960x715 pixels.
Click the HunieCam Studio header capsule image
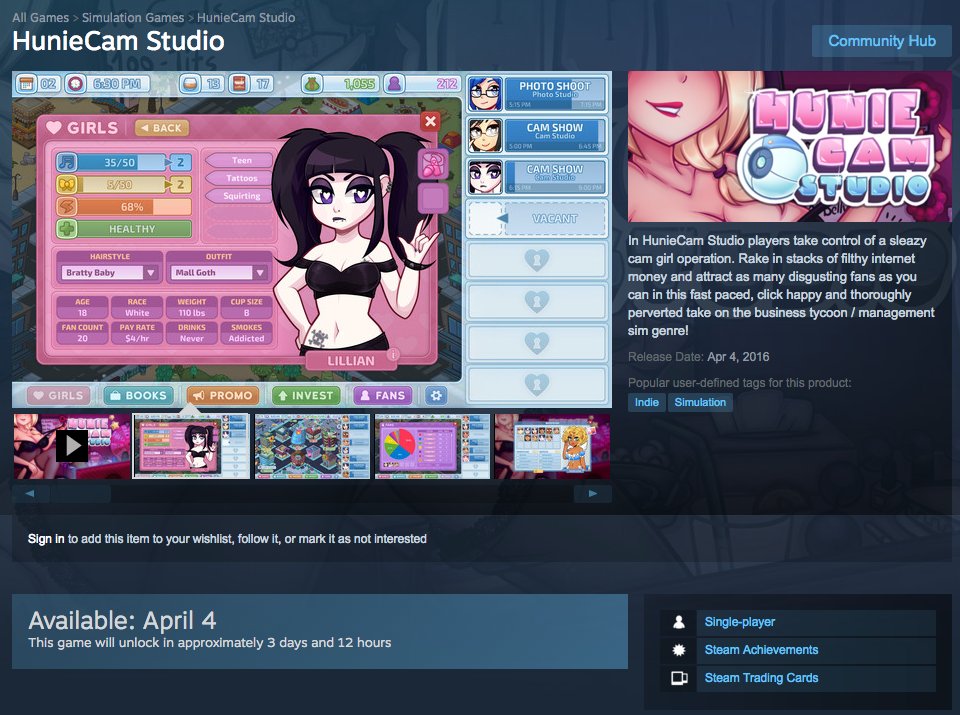click(789, 147)
